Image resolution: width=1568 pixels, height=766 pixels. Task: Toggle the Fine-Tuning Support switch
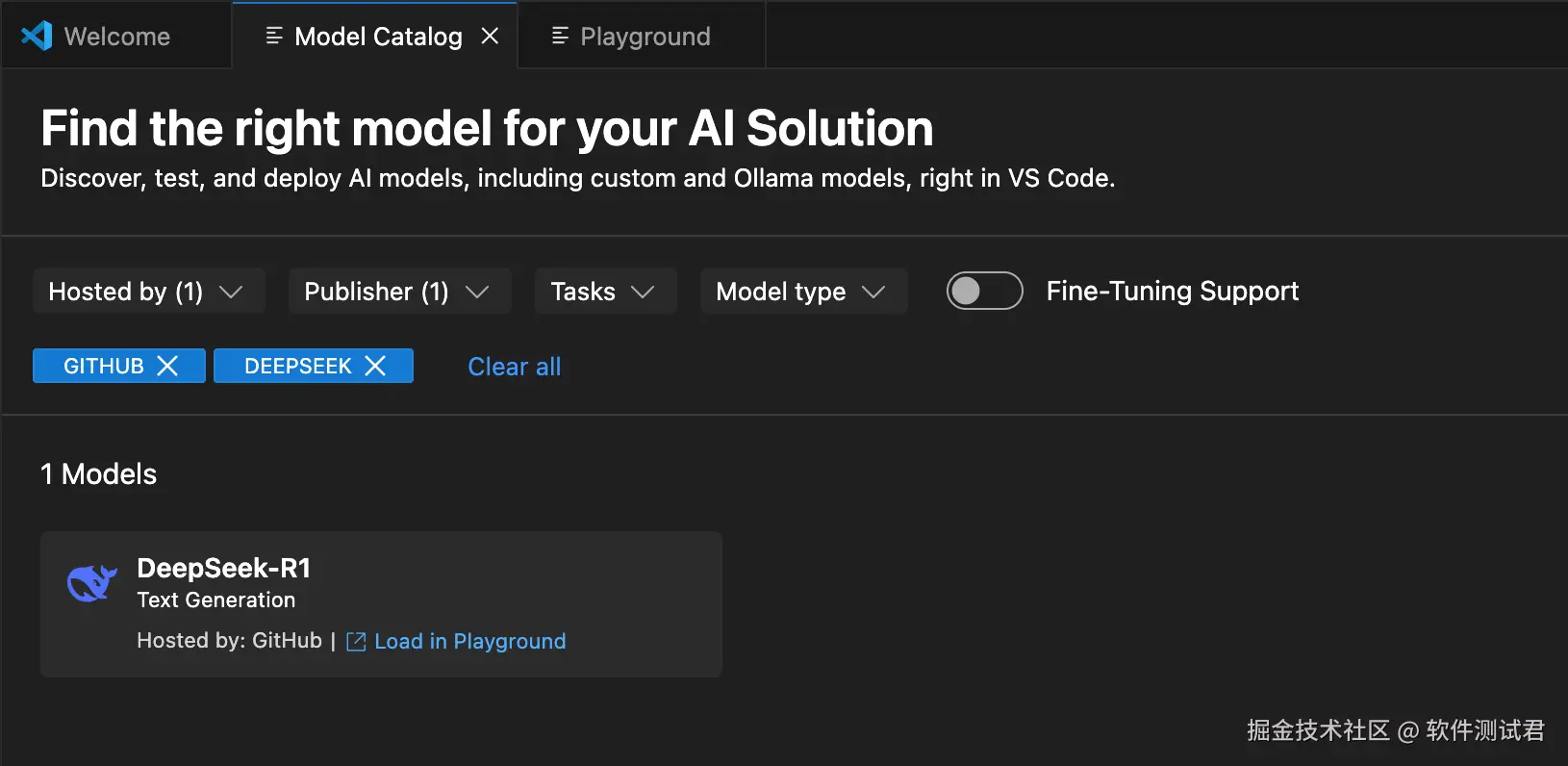(984, 291)
